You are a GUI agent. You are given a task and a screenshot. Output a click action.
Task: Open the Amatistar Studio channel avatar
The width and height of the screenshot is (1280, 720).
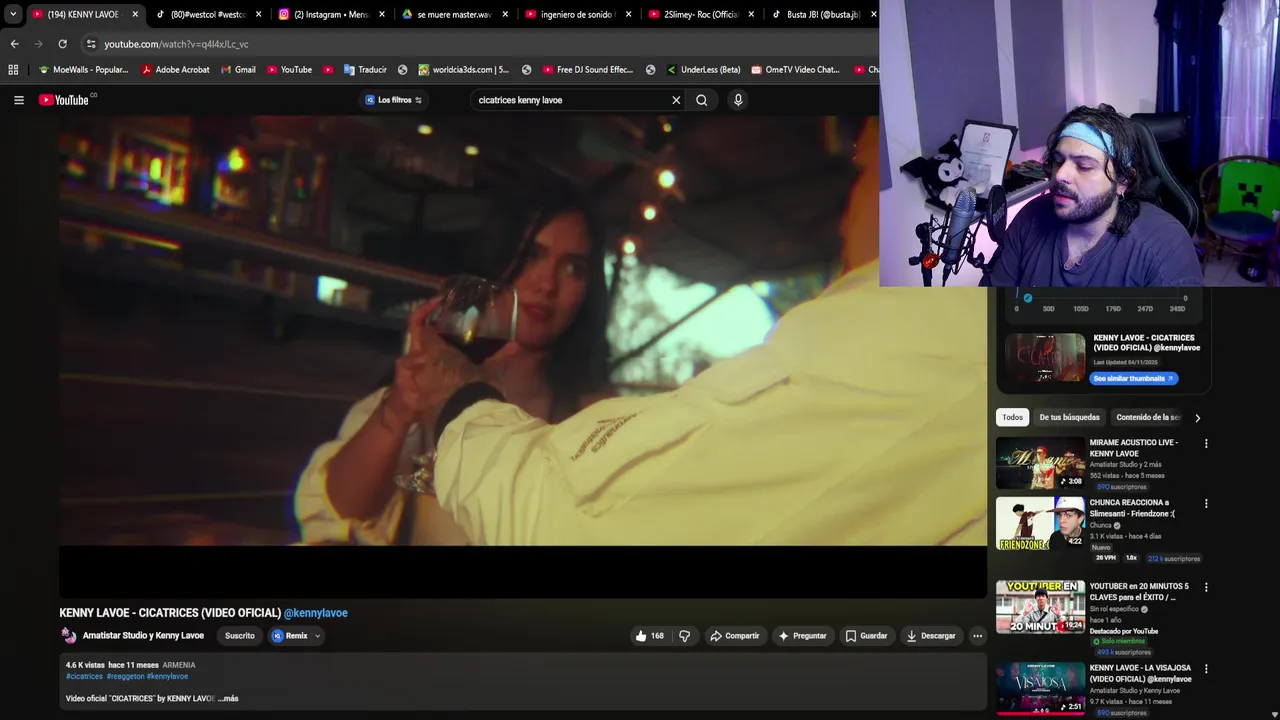[x=68, y=636]
